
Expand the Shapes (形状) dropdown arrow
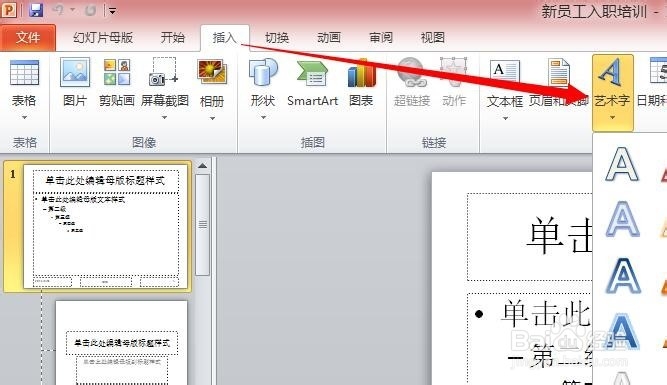[263, 117]
